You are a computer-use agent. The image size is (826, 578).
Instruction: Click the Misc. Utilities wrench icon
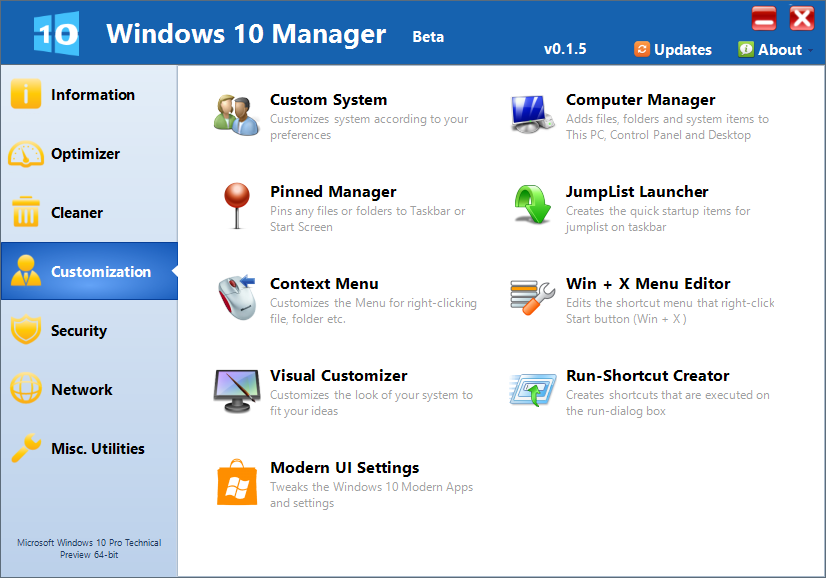click(25, 447)
